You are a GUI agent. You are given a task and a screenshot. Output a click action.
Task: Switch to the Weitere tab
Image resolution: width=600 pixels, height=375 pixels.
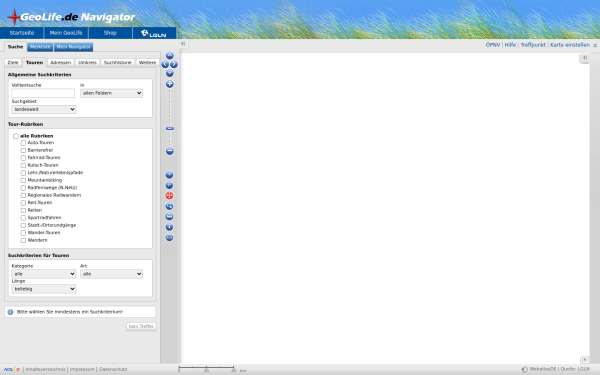click(x=147, y=62)
